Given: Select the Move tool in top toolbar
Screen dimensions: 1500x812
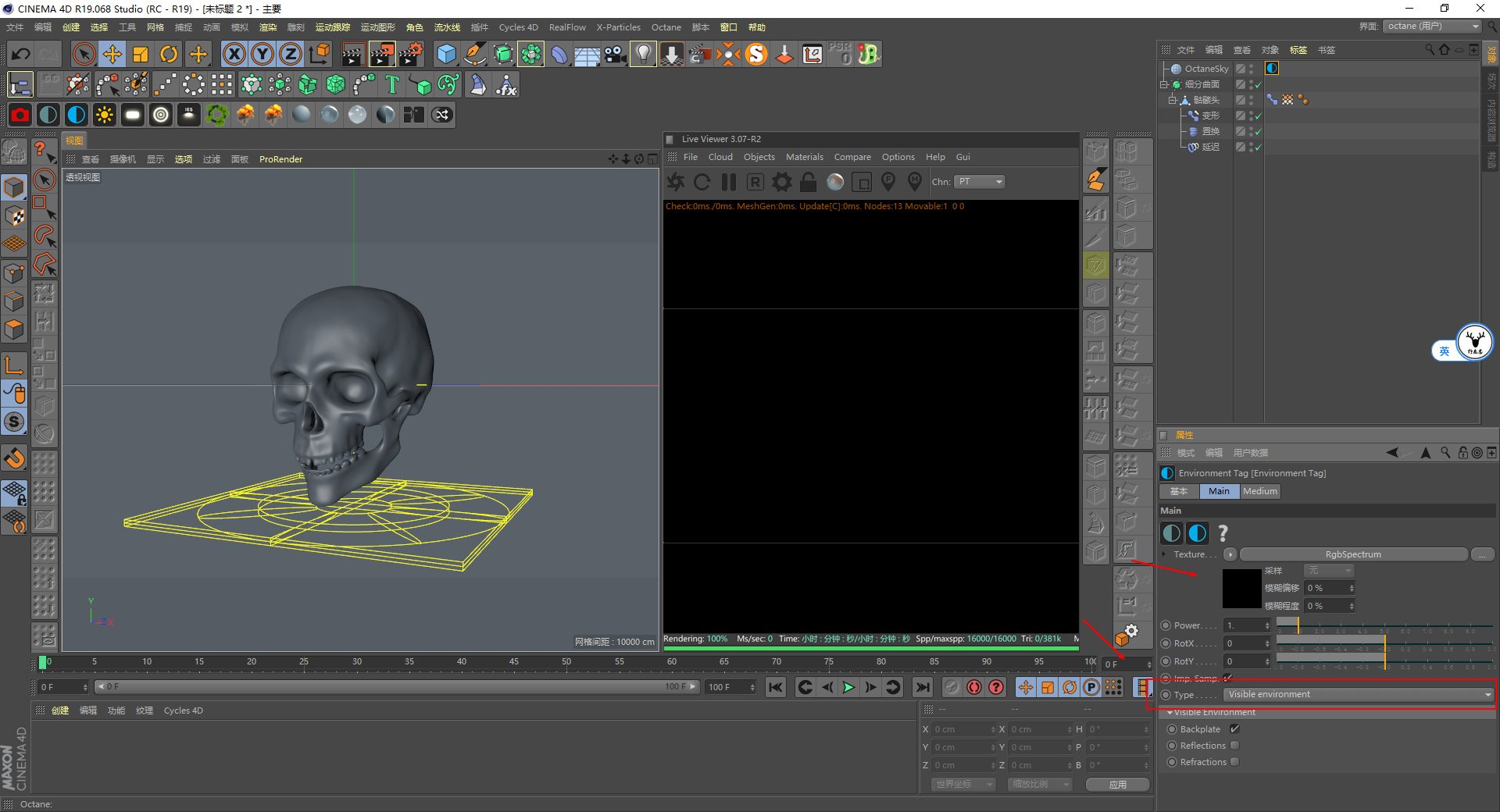Looking at the screenshot, I should (x=112, y=54).
